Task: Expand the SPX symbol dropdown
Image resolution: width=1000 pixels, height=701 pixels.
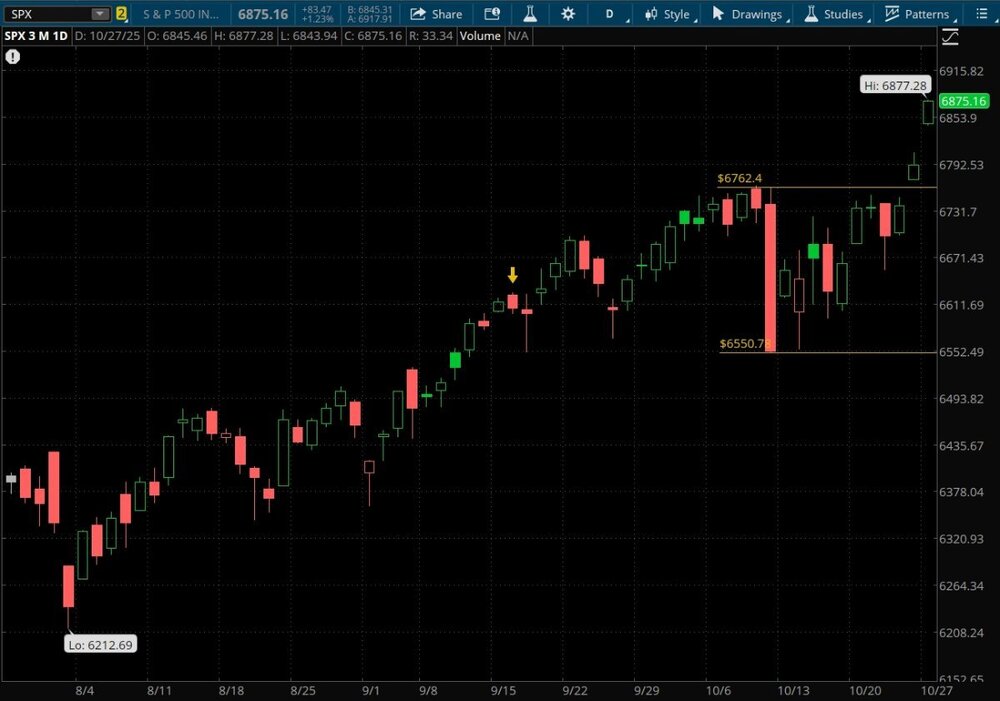Action: [x=99, y=14]
